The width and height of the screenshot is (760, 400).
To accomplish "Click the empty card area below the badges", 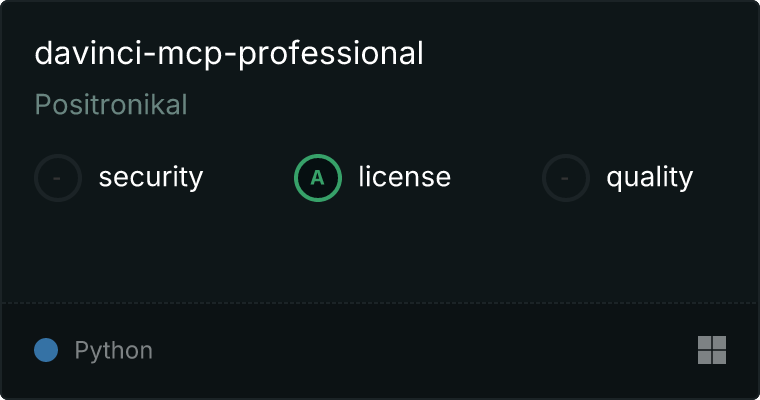I will [x=380, y=252].
